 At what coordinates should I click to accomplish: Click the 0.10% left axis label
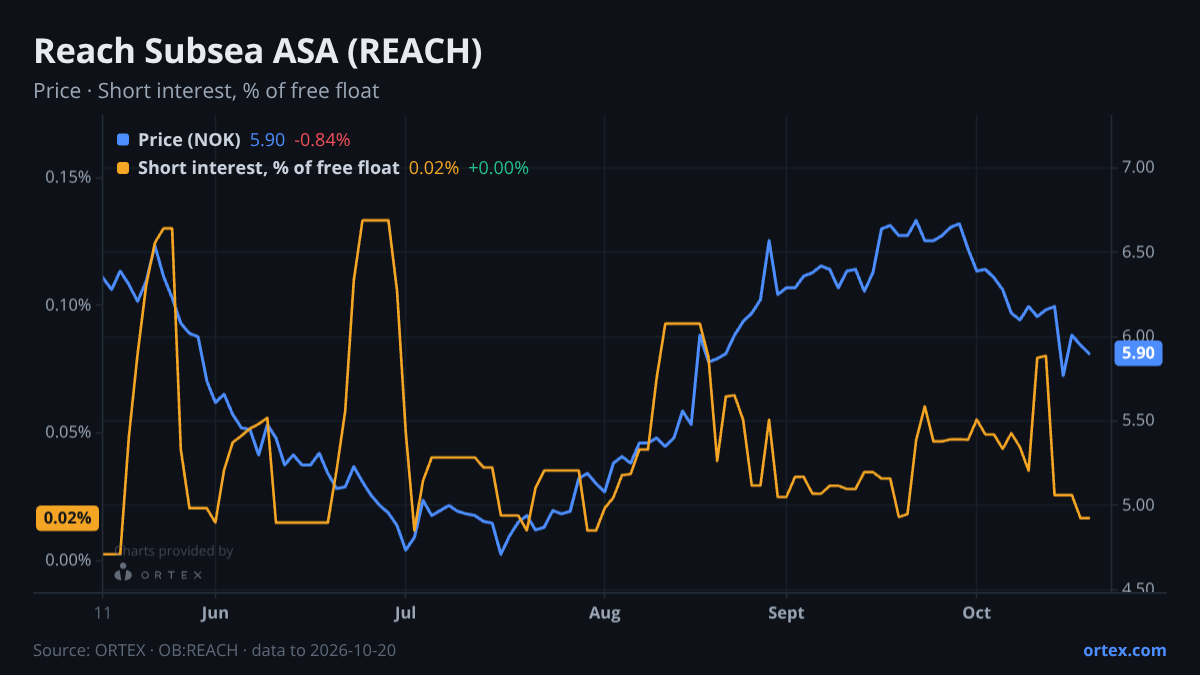[69, 305]
